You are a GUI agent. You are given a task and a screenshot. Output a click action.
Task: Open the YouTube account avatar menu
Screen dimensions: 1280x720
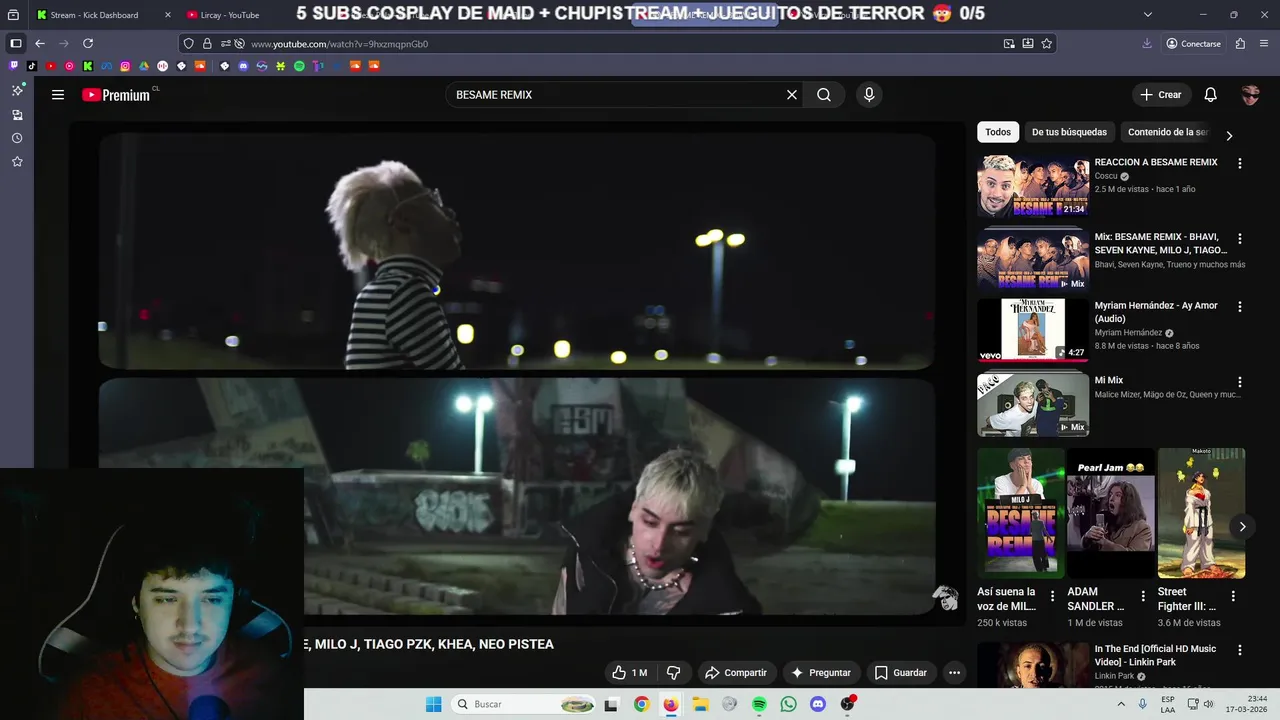pyautogui.click(x=1250, y=95)
